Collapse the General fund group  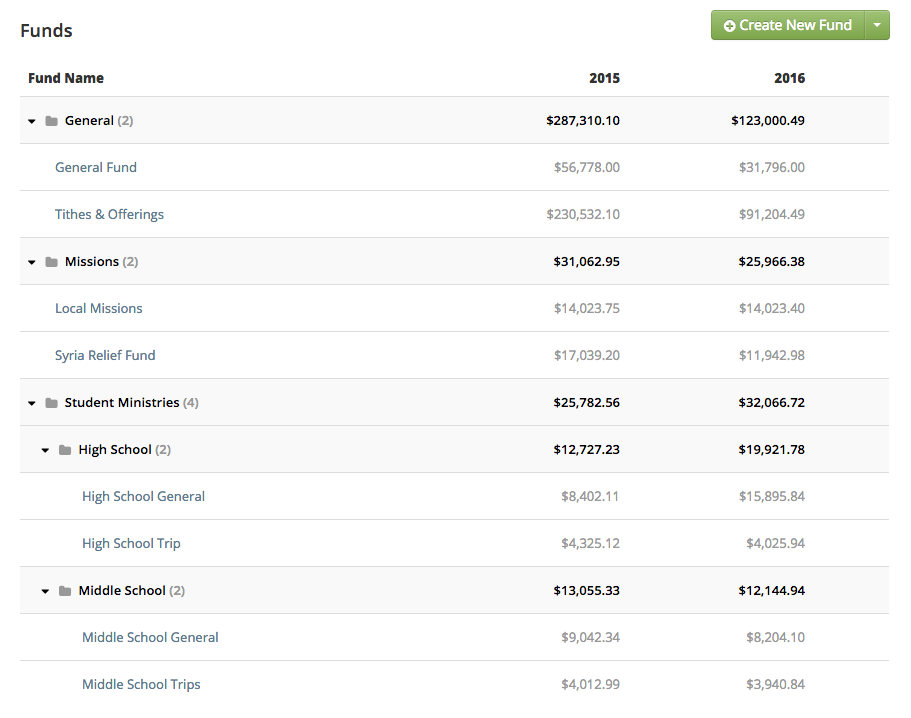[31, 120]
